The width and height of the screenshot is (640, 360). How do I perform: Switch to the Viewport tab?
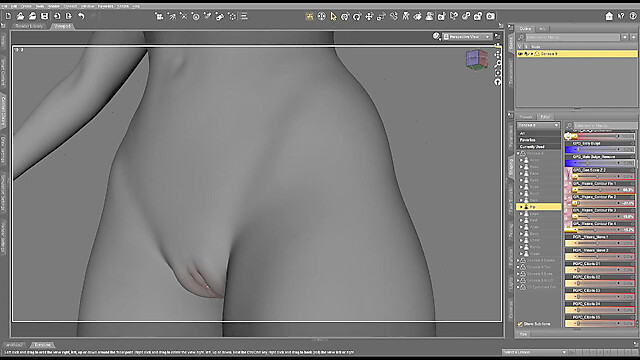point(62,26)
